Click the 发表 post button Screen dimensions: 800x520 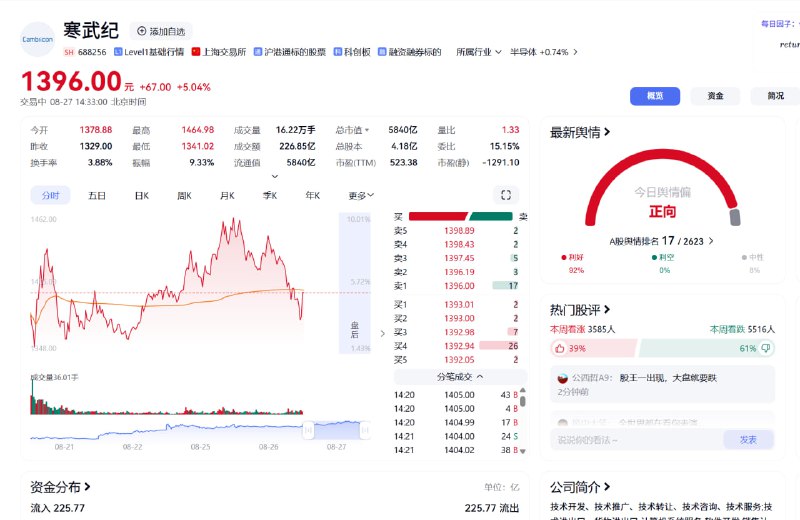pyautogui.click(x=748, y=439)
